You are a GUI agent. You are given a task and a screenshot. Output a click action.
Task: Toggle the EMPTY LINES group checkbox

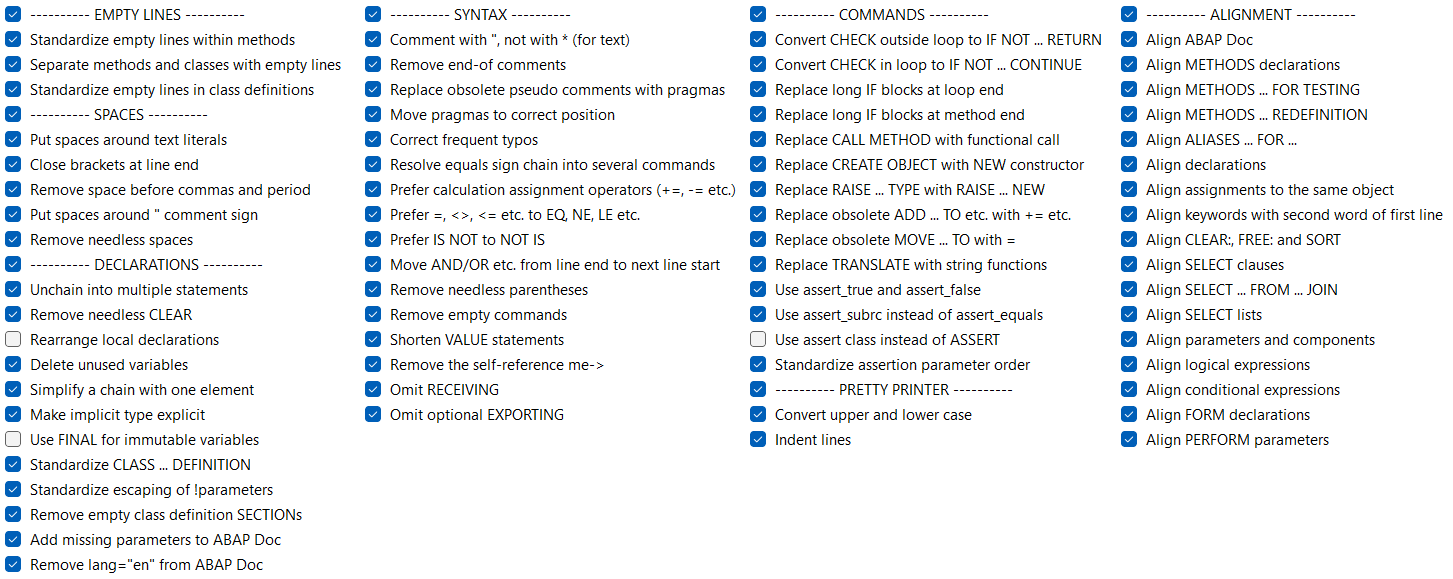point(13,15)
